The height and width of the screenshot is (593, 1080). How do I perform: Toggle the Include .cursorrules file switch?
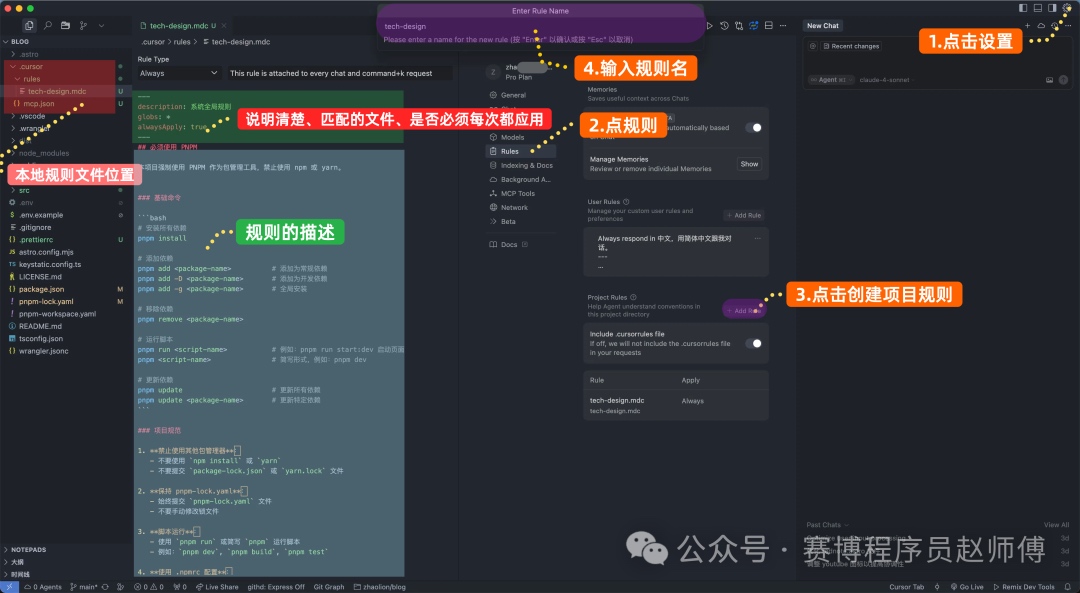pos(754,343)
